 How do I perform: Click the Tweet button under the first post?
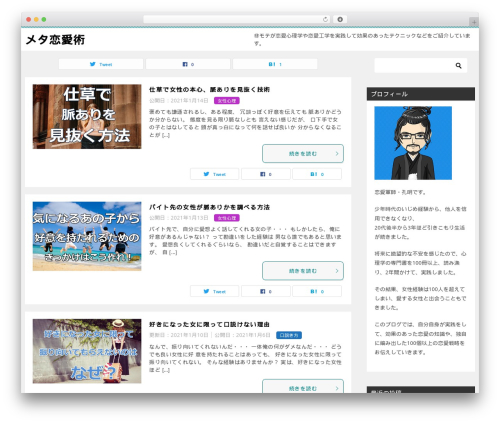tap(214, 174)
